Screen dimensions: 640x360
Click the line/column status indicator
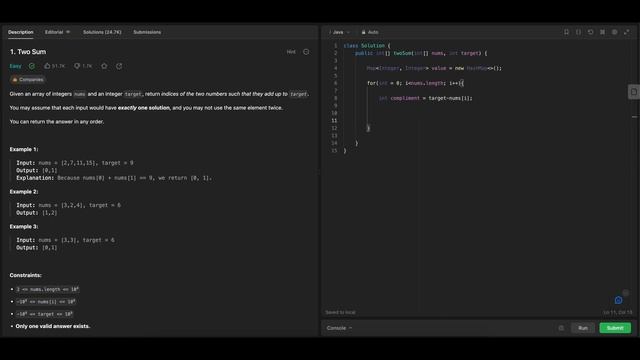(618, 312)
